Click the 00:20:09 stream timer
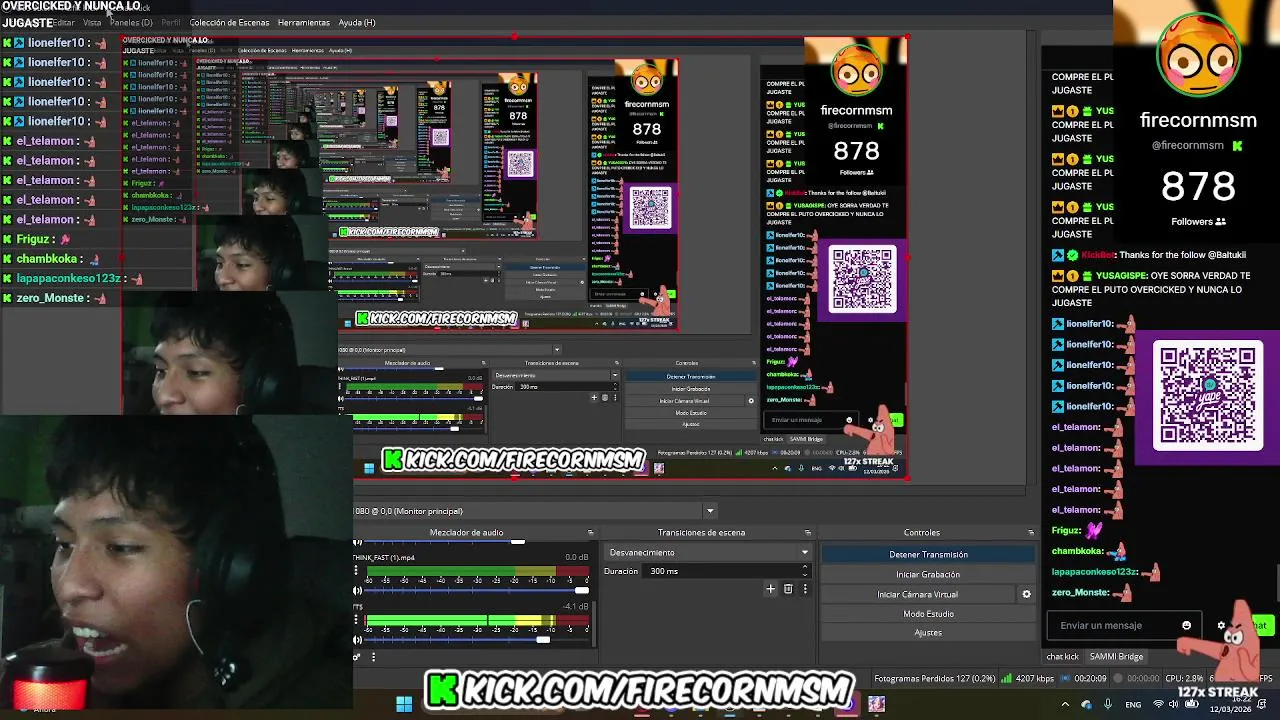 (x=1089, y=678)
